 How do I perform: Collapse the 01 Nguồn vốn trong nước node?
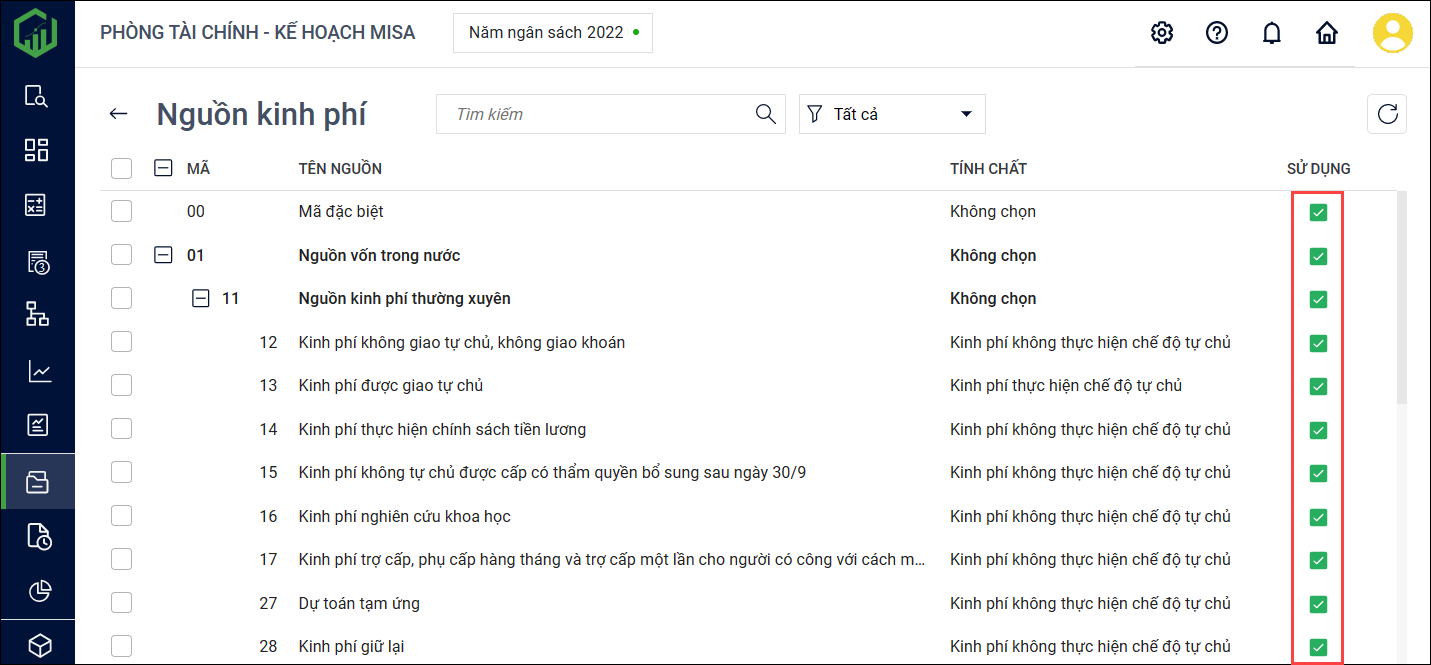point(162,255)
